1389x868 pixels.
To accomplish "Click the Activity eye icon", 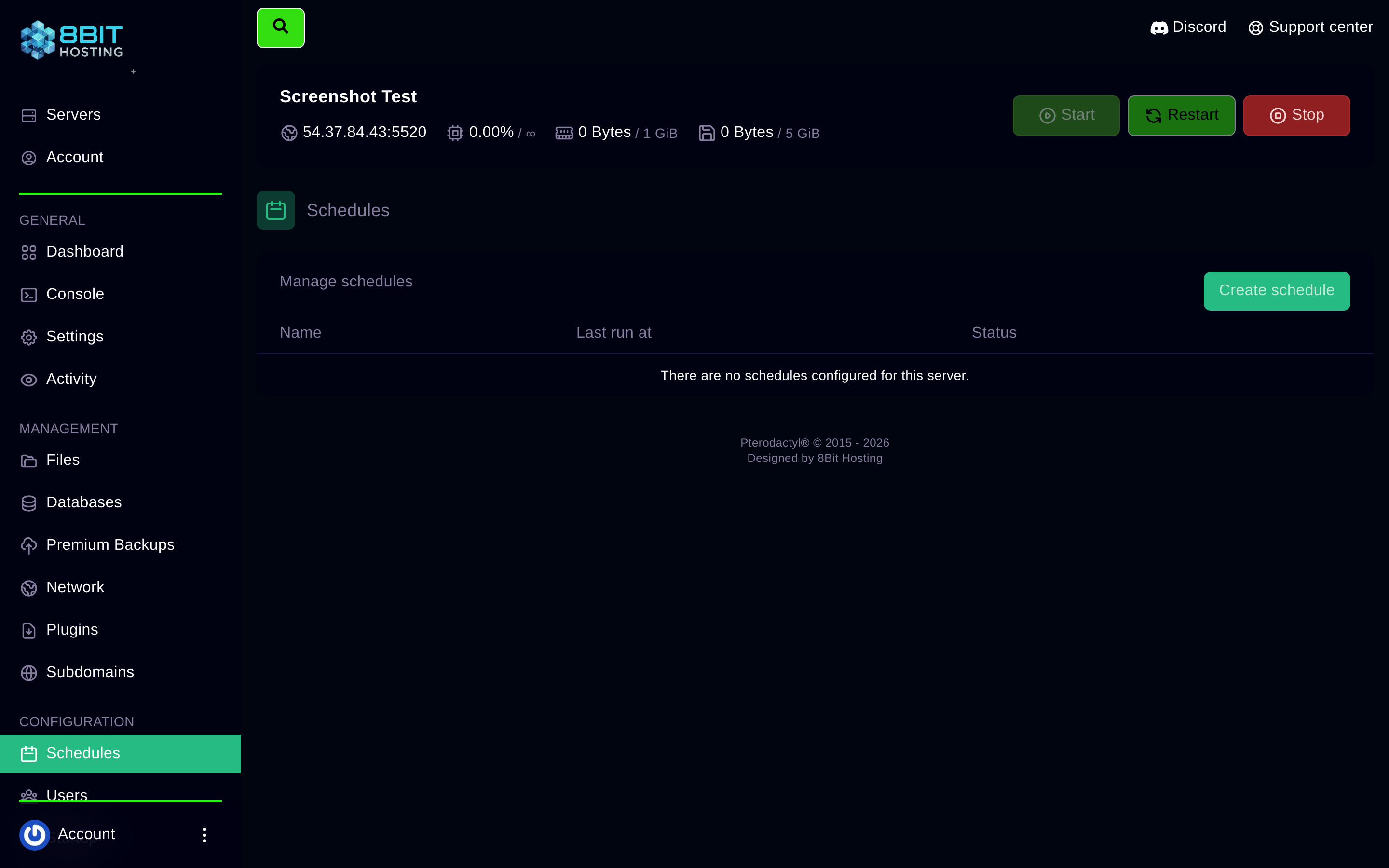I will [29, 380].
